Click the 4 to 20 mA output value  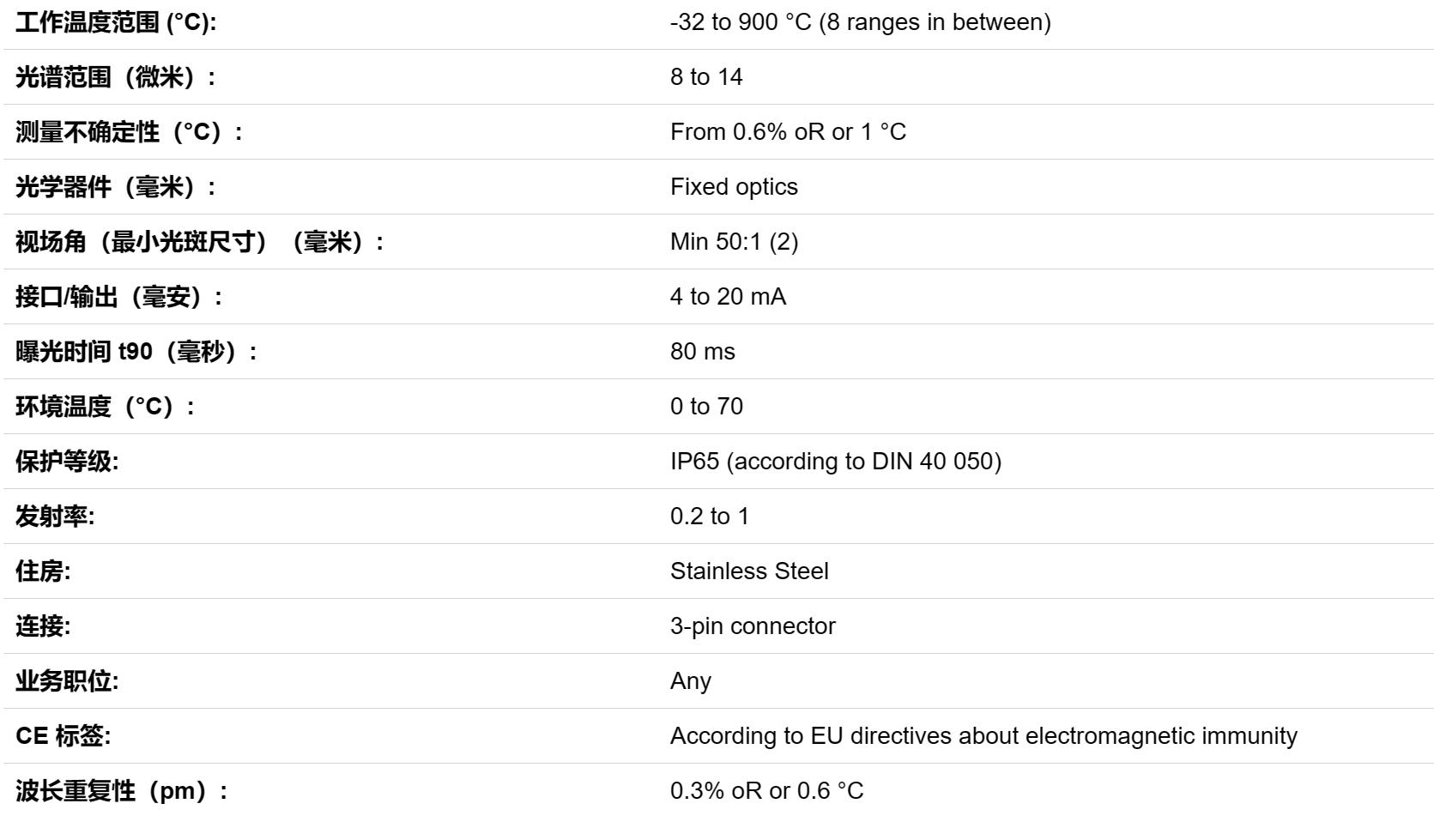pos(728,297)
